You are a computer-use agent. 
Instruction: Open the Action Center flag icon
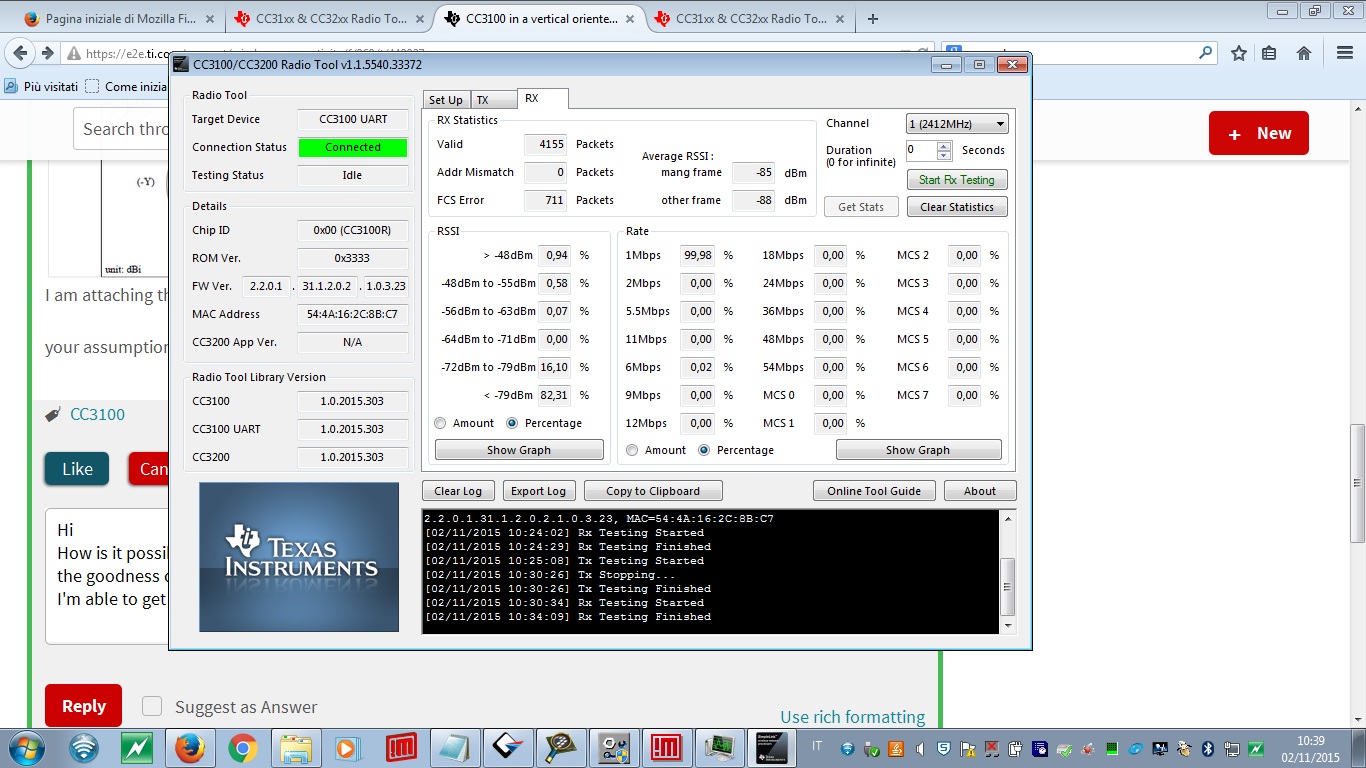[967, 748]
